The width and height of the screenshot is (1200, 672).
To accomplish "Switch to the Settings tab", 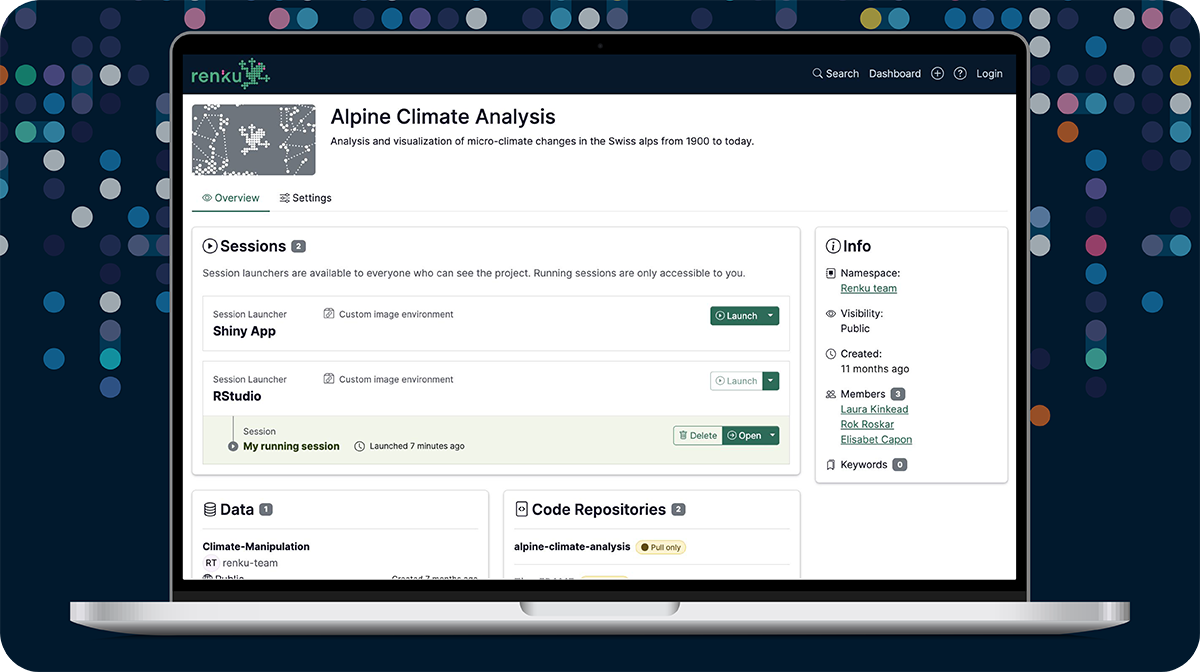I will click(x=305, y=198).
